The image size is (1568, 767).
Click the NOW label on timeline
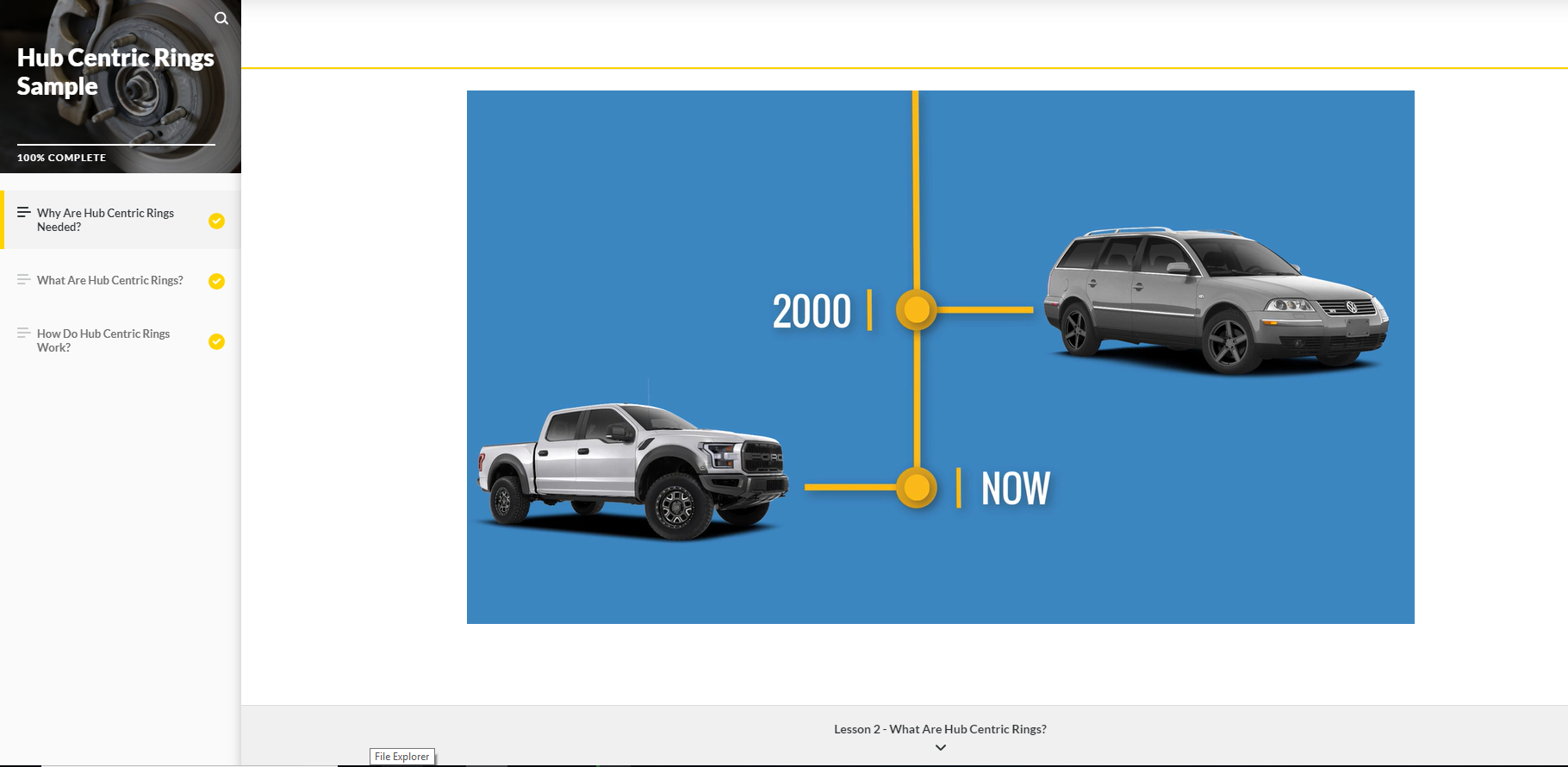coord(1016,489)
